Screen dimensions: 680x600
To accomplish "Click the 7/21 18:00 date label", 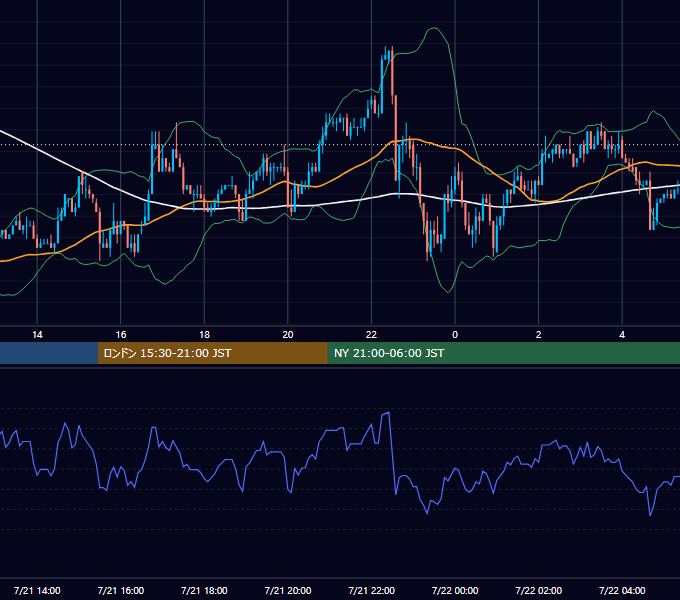I will tap(204, 590).
